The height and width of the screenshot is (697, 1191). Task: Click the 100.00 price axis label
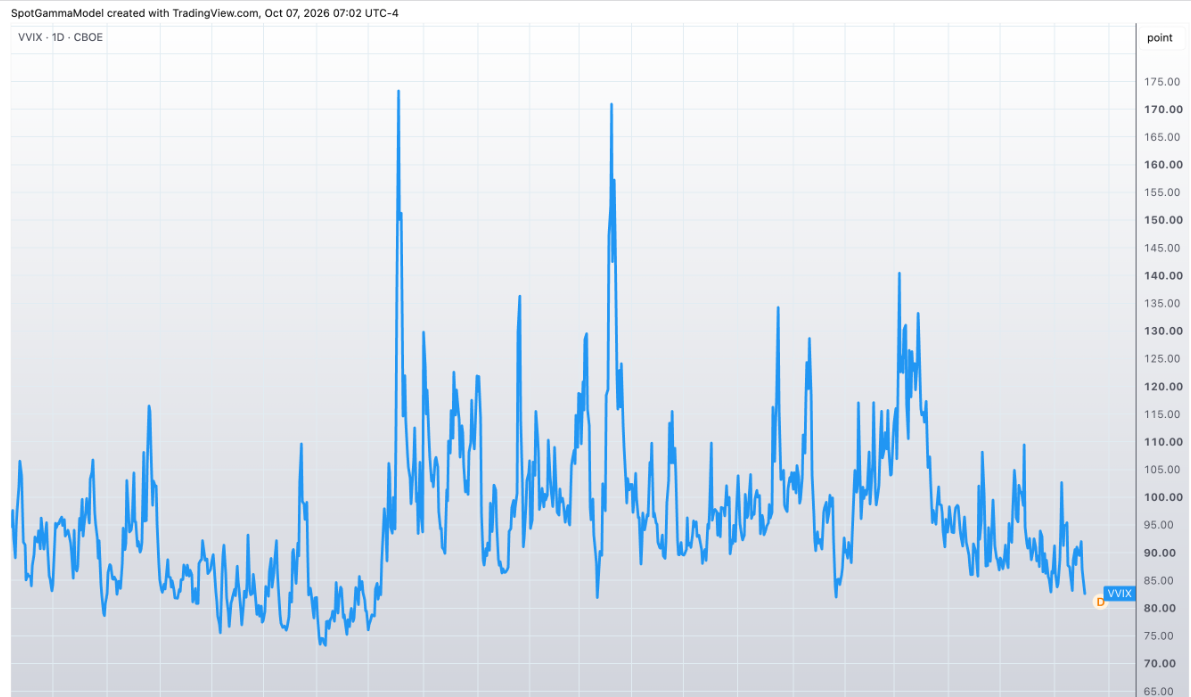click(x=1163, y=497)
